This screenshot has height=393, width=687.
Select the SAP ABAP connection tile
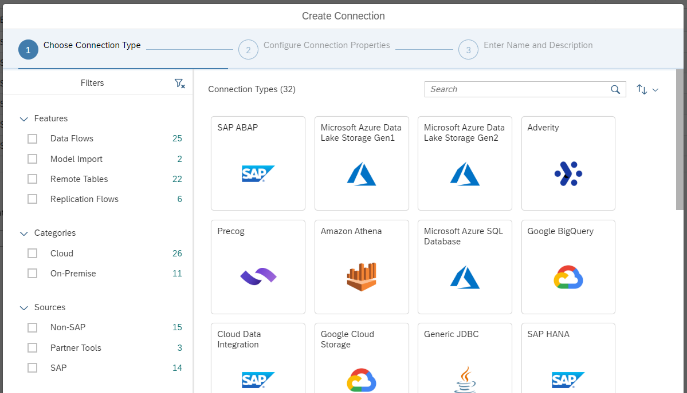(x=258, y=163)
